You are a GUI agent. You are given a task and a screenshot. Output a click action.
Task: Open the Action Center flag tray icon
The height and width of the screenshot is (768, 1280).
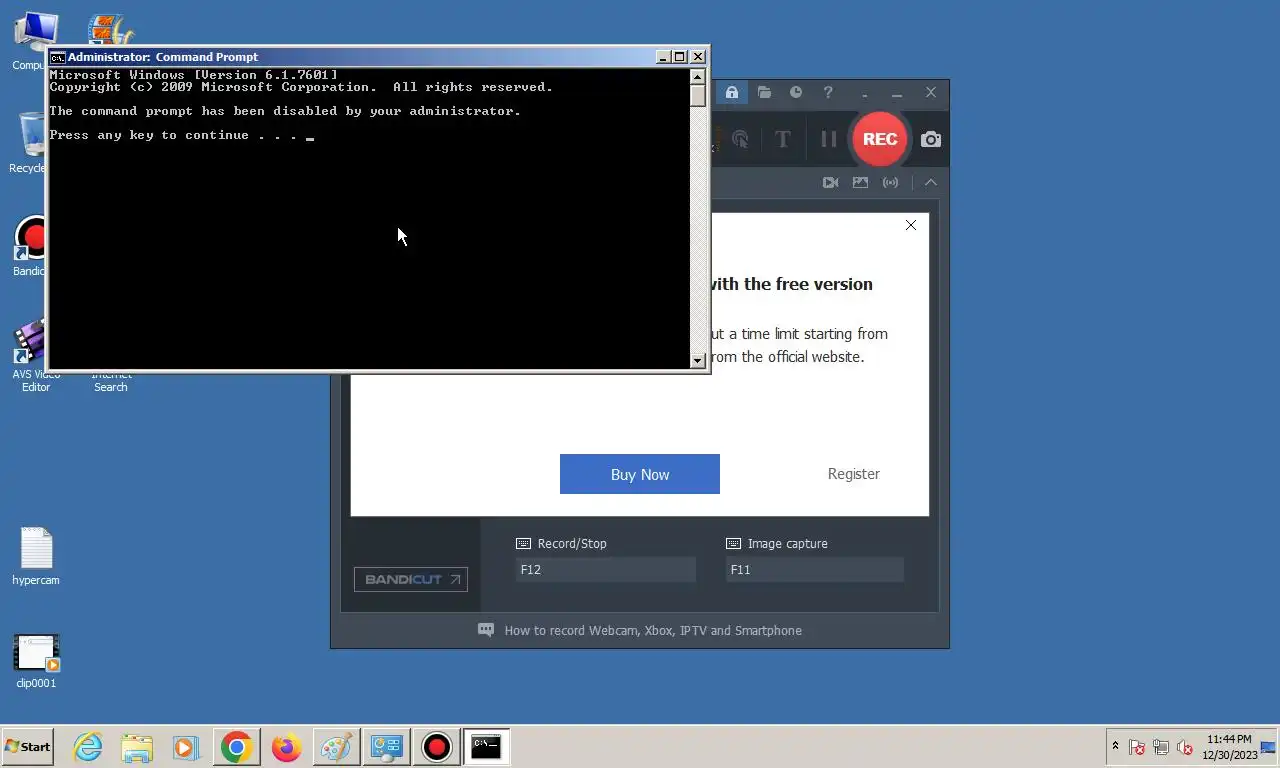pyautogui.click(x=1137, y=747)
